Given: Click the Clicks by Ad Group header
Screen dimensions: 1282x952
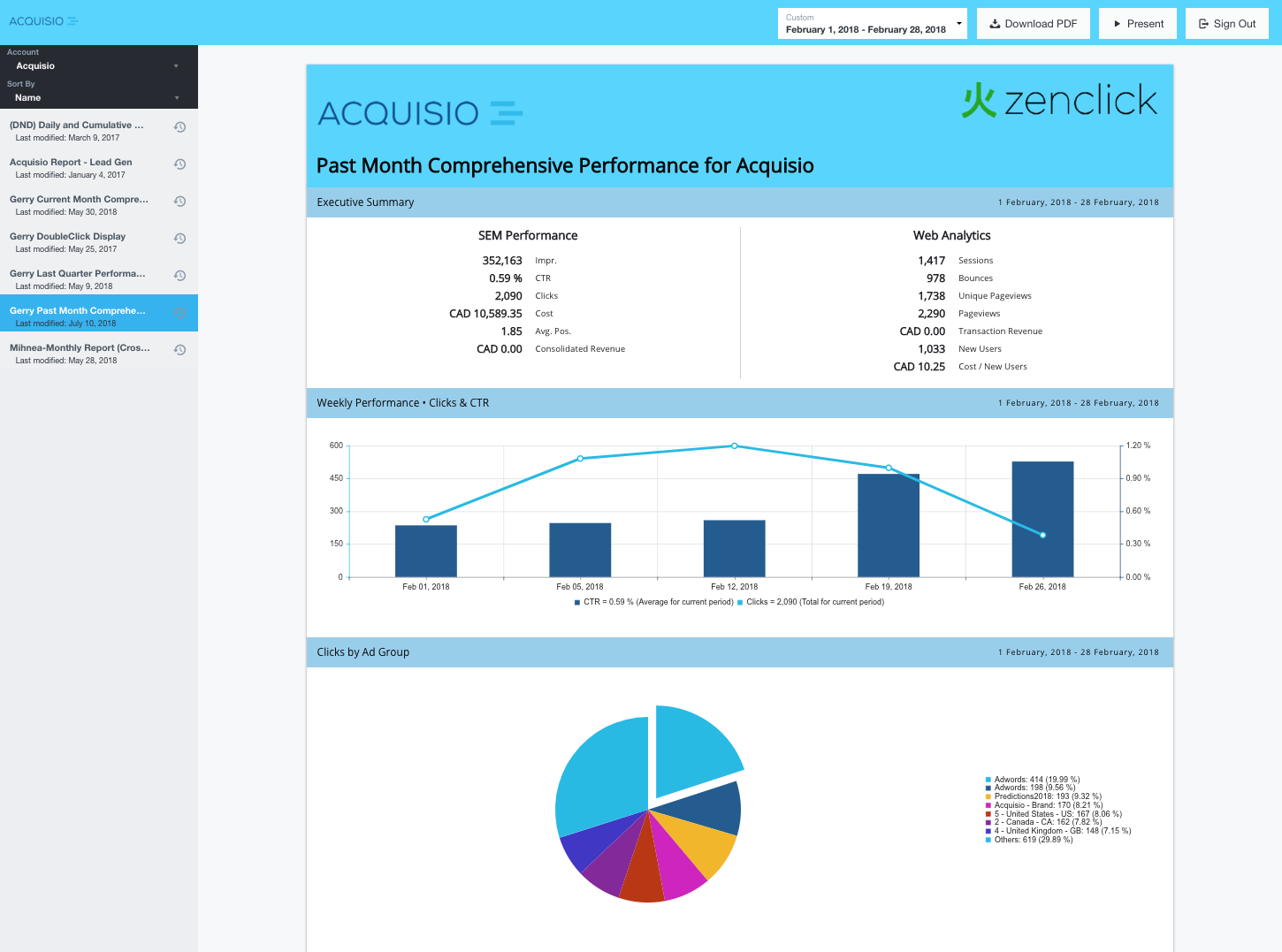Looking at the screenshot, I should point(740,652).
